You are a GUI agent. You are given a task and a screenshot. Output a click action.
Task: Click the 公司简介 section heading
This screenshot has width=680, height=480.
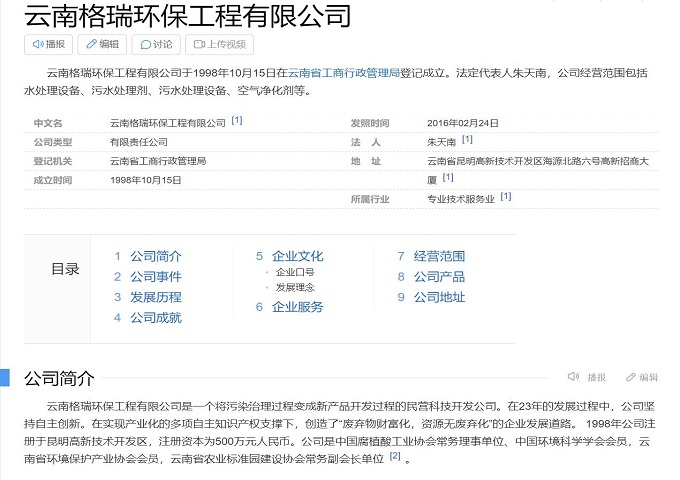coord(59,378)
